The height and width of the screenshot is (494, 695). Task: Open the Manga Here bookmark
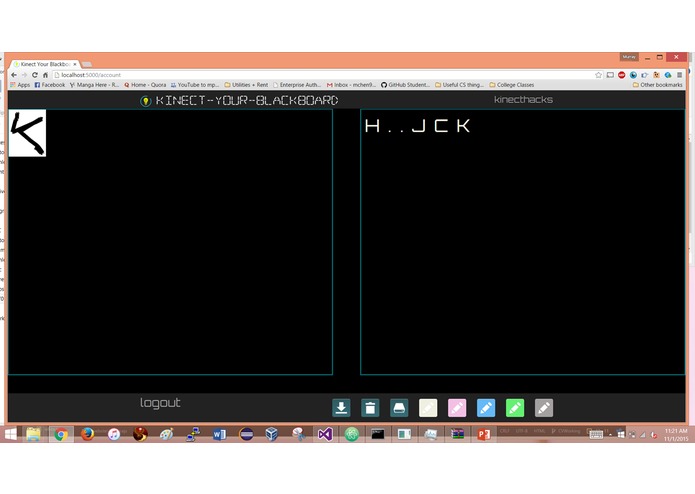94,85
